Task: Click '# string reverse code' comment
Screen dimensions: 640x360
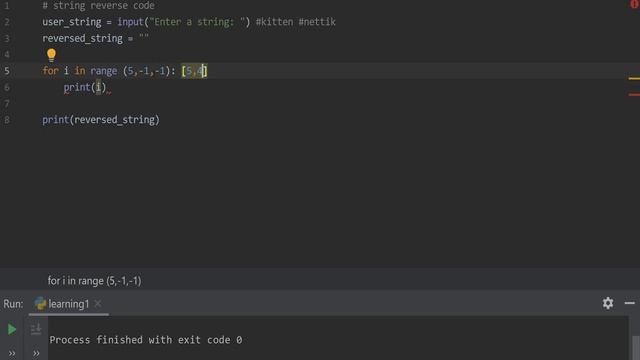Action: pos(98,6)
